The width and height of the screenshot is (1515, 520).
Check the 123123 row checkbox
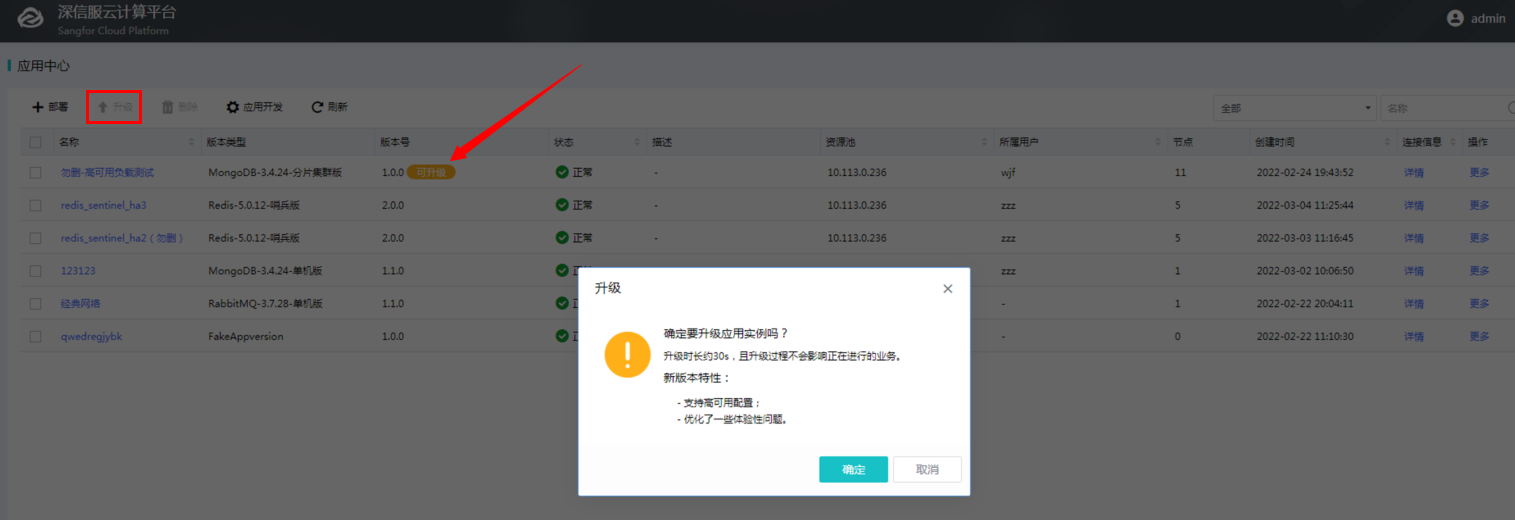click(x=36, y=271)
